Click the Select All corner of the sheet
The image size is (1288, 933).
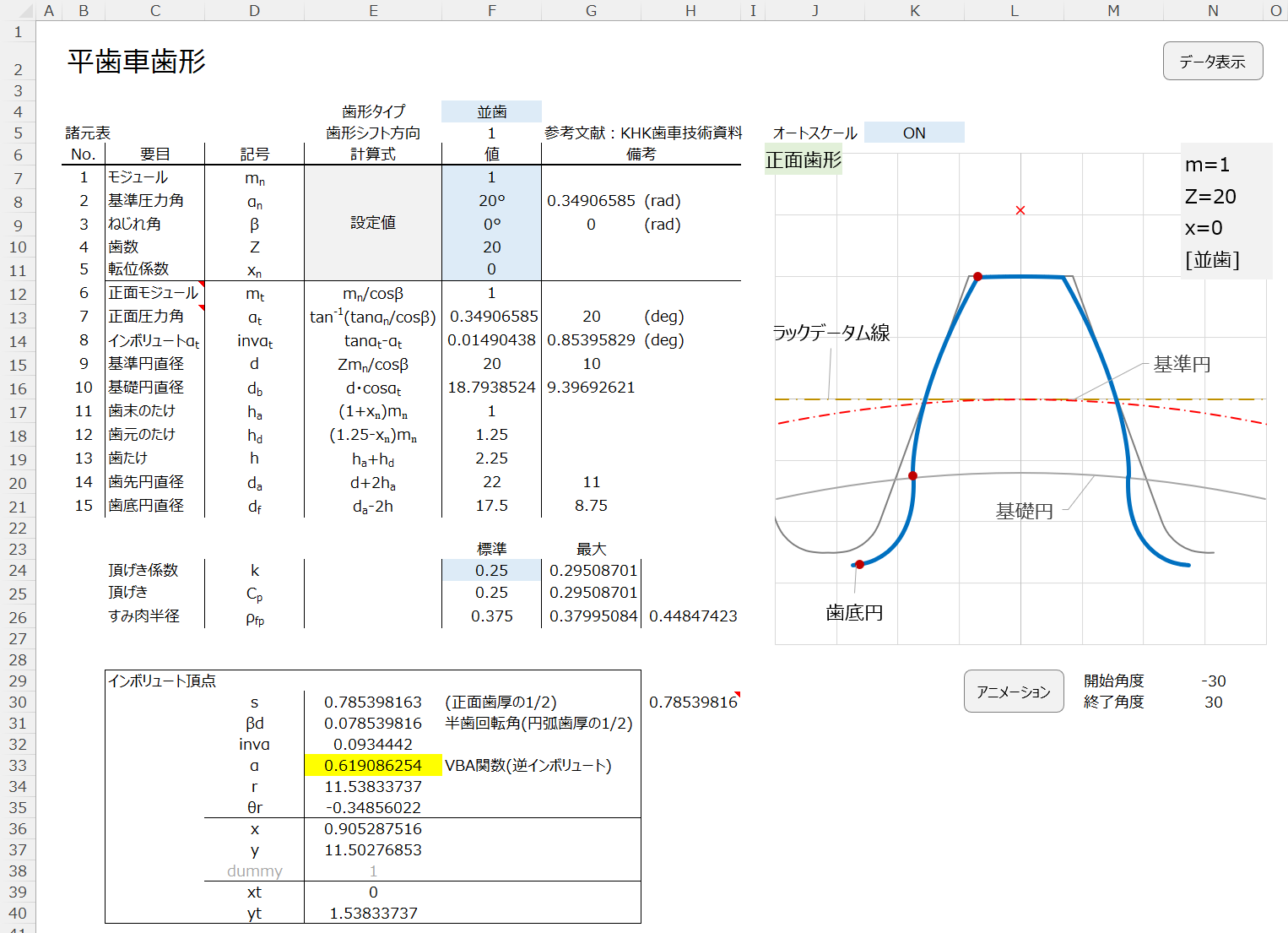click(x=17, y=10)
